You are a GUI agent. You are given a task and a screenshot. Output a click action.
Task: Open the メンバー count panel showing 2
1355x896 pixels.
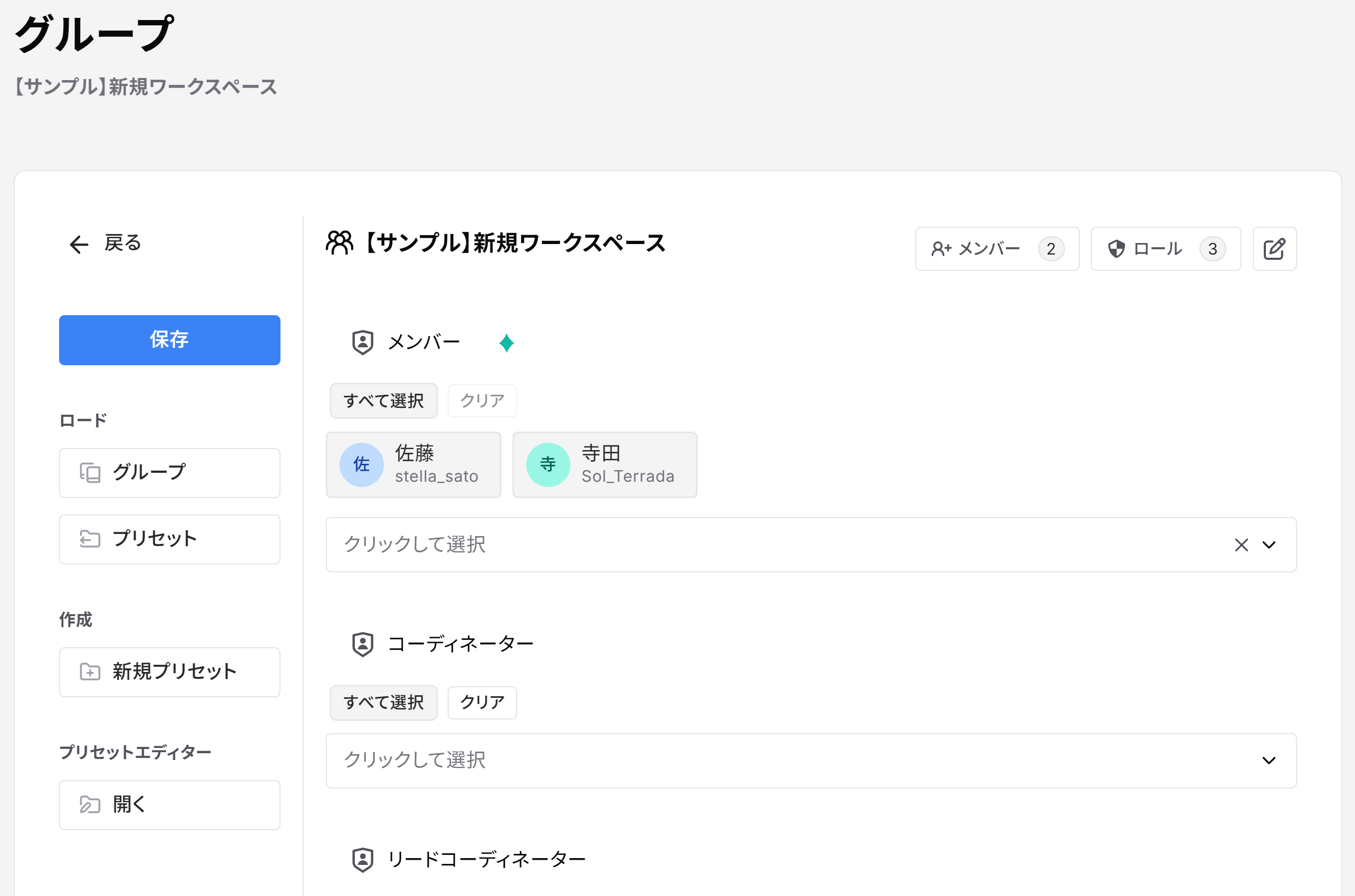996,249
